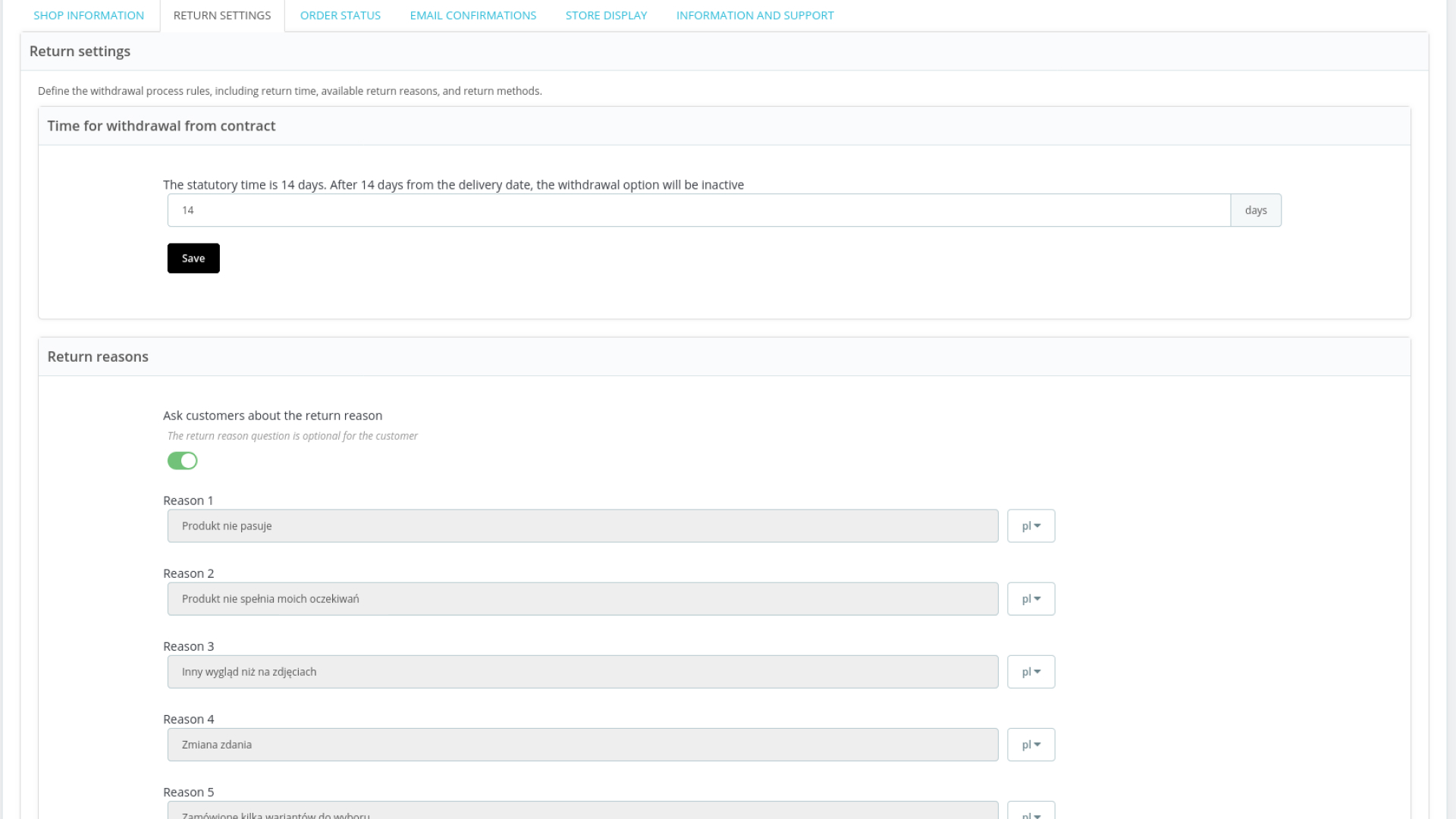
Task: Save the withdrawal time setting
Action: [x=193, y=258]
